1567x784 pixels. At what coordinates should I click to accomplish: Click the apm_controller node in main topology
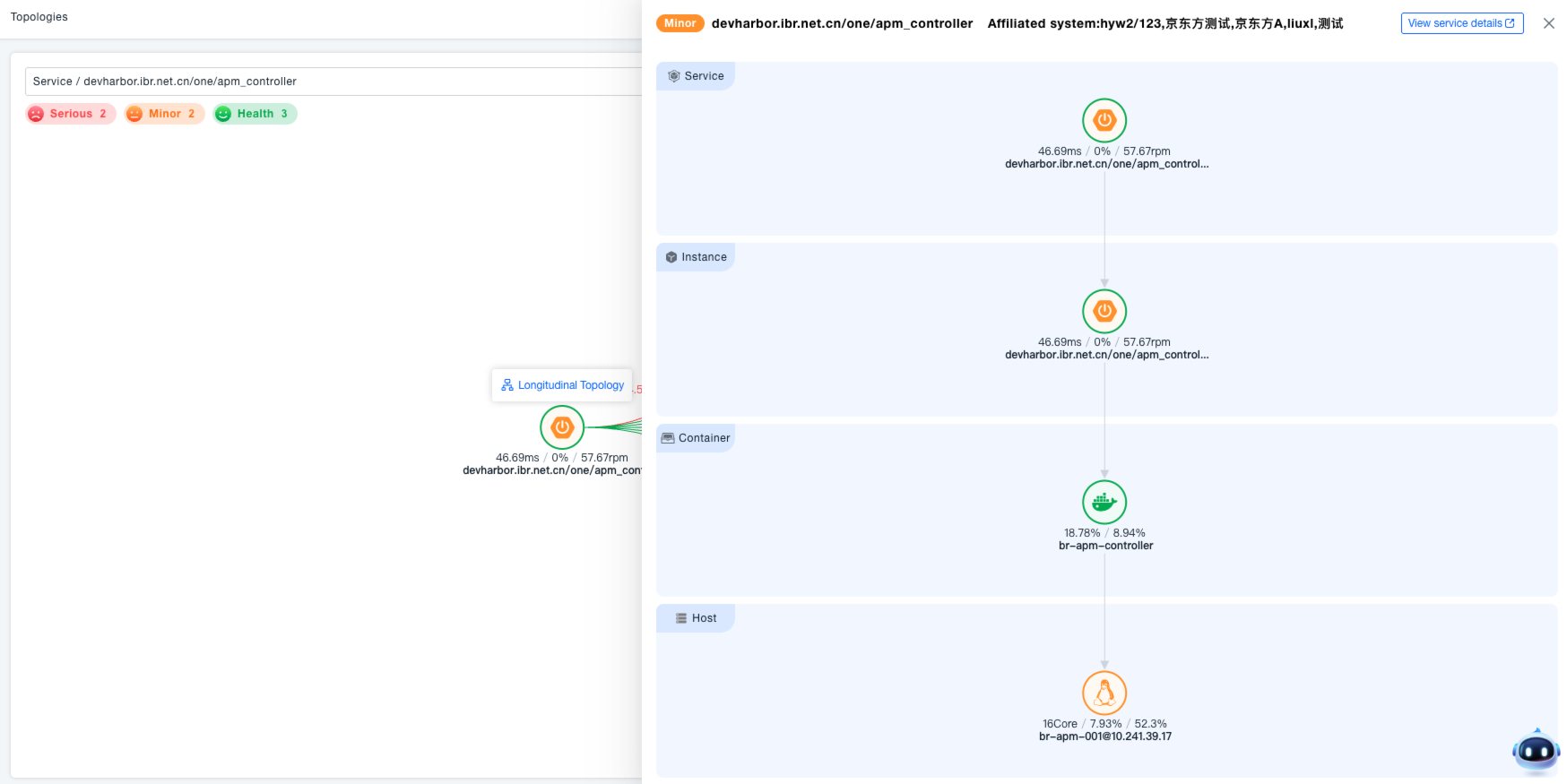562,427
